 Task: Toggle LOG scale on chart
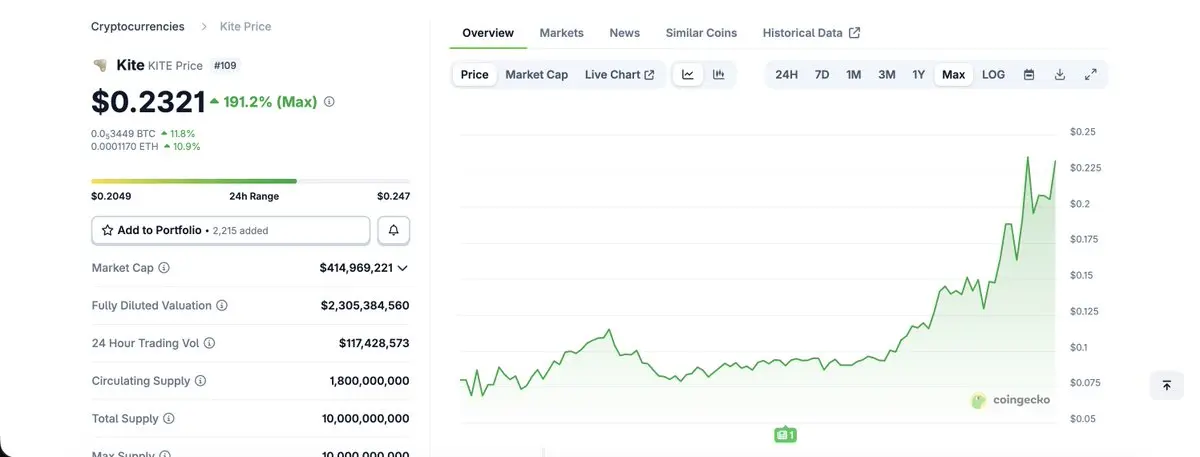993,74
